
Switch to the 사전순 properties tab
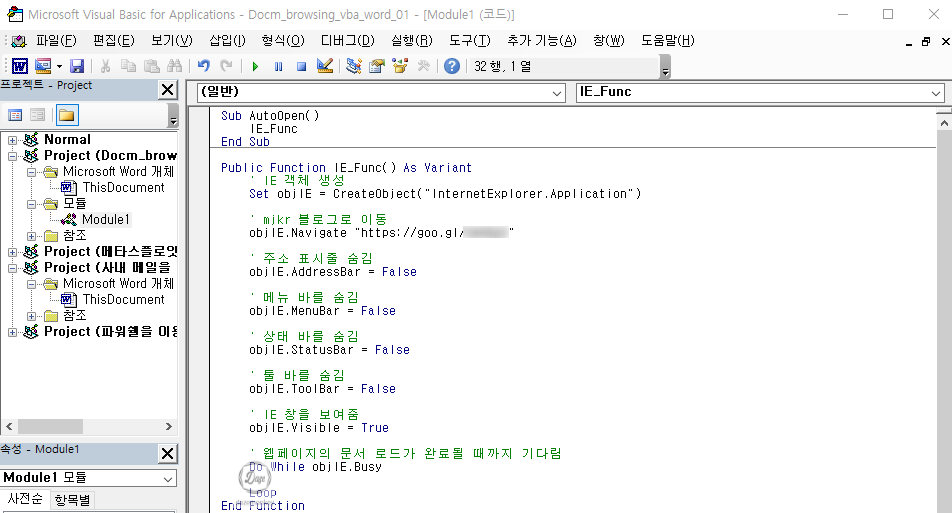[25, 499]
